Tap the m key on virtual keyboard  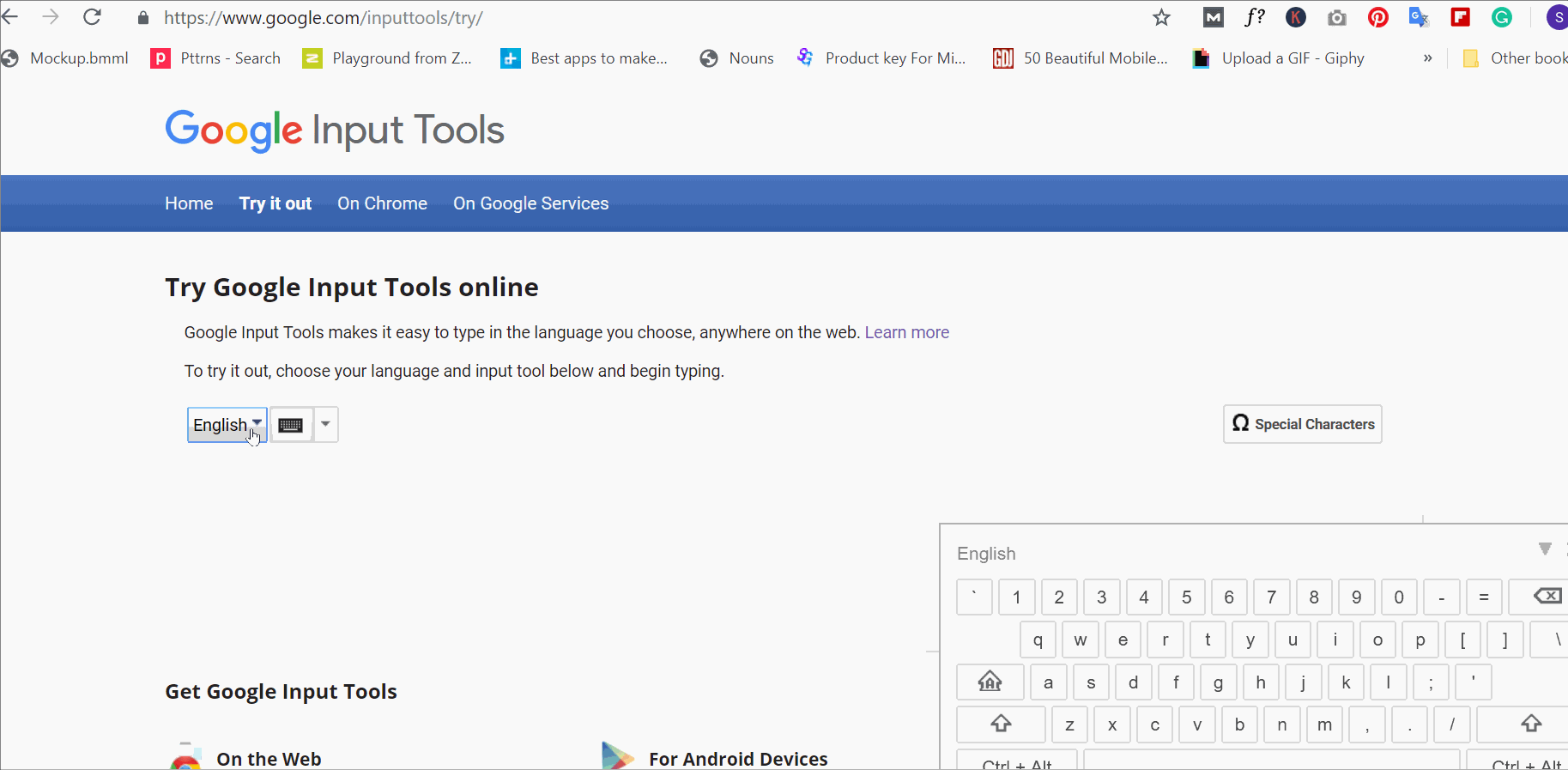(x=1324, y=724)
